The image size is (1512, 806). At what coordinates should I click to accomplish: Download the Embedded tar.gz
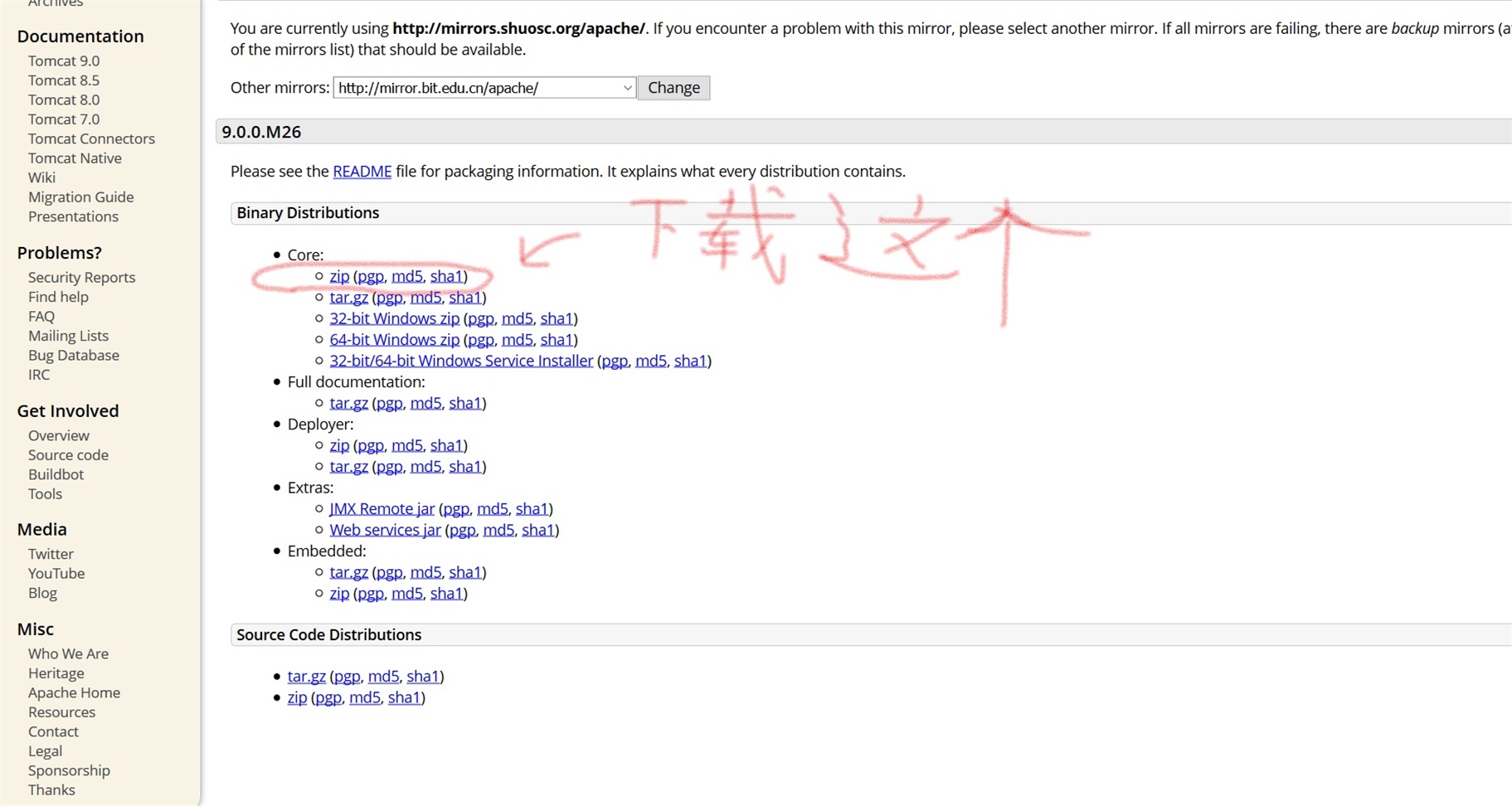pos(348,572)
